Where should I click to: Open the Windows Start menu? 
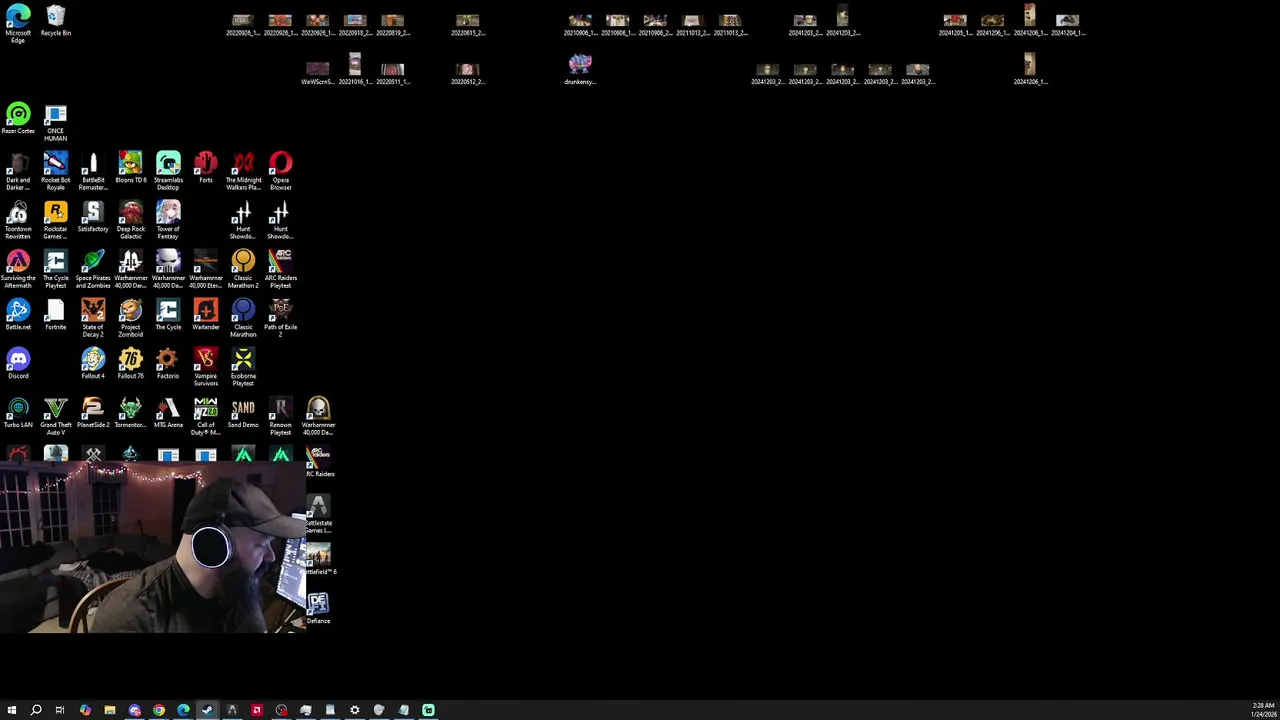[x=12, y=710]
